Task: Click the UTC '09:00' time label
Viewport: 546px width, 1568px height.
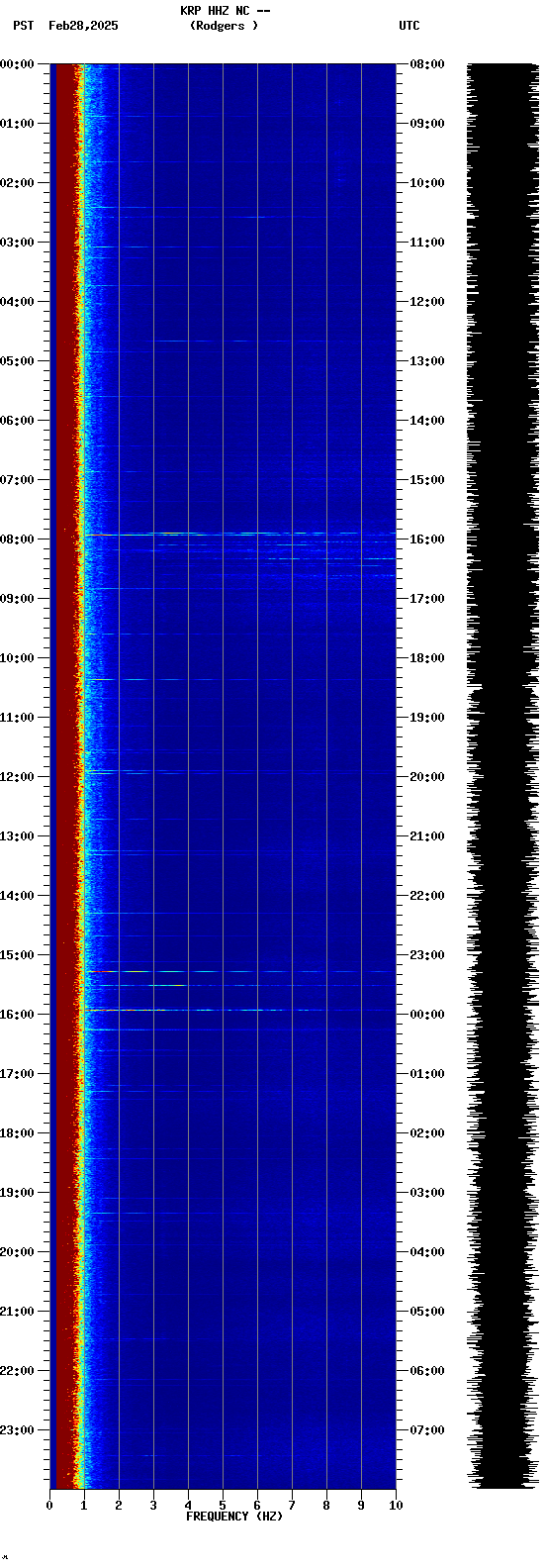Action: [x=427, y=124]
